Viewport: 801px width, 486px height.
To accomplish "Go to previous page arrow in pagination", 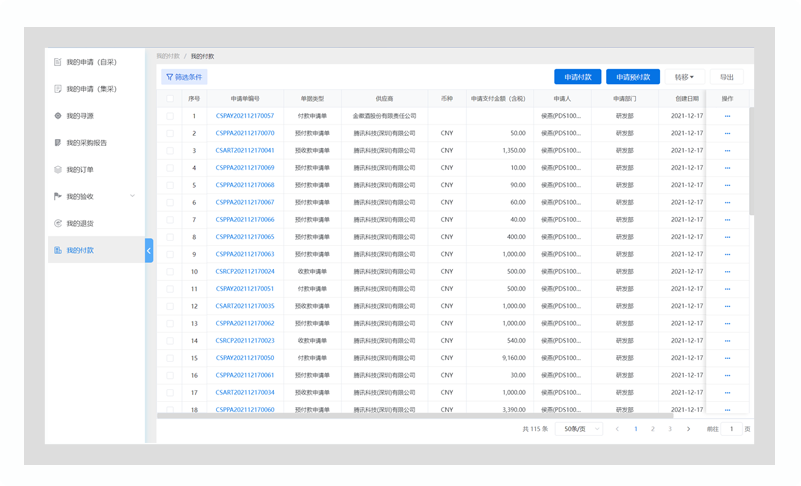I will click(617, 429).
